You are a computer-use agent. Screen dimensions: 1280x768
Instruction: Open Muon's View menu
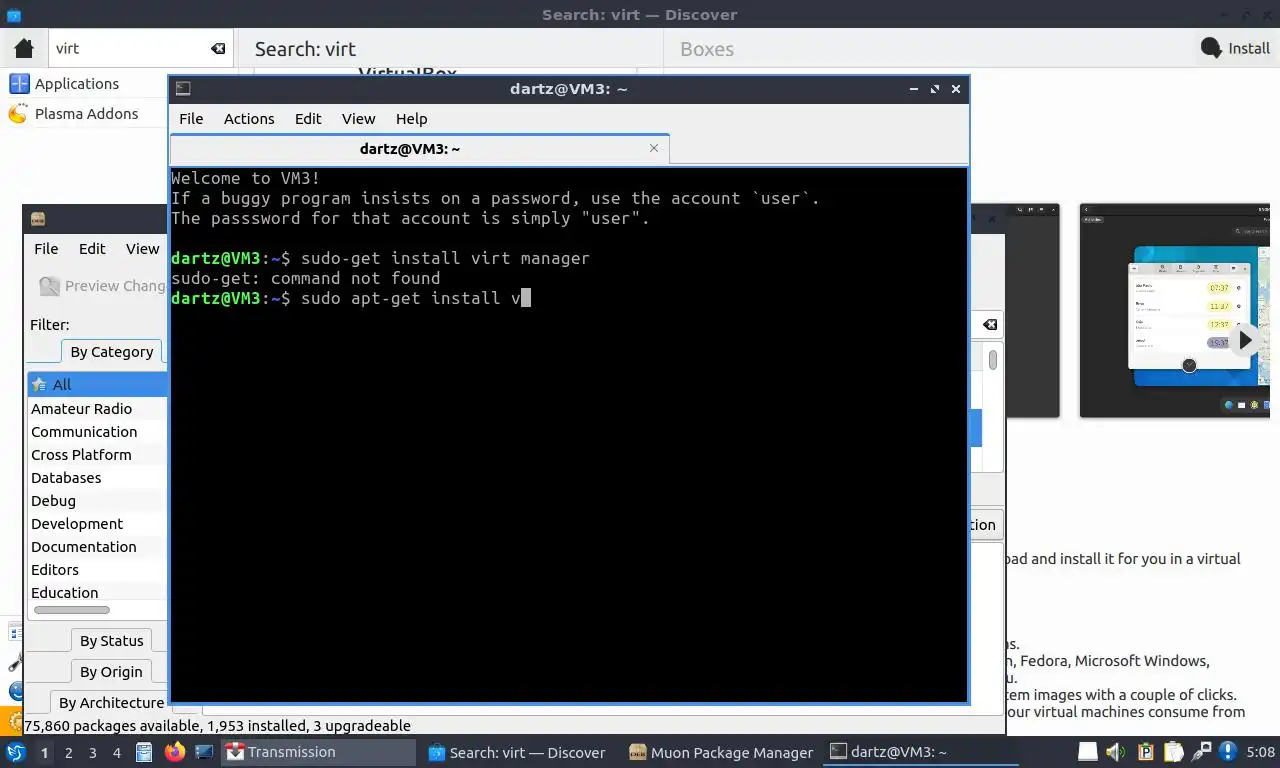(142, 249)
